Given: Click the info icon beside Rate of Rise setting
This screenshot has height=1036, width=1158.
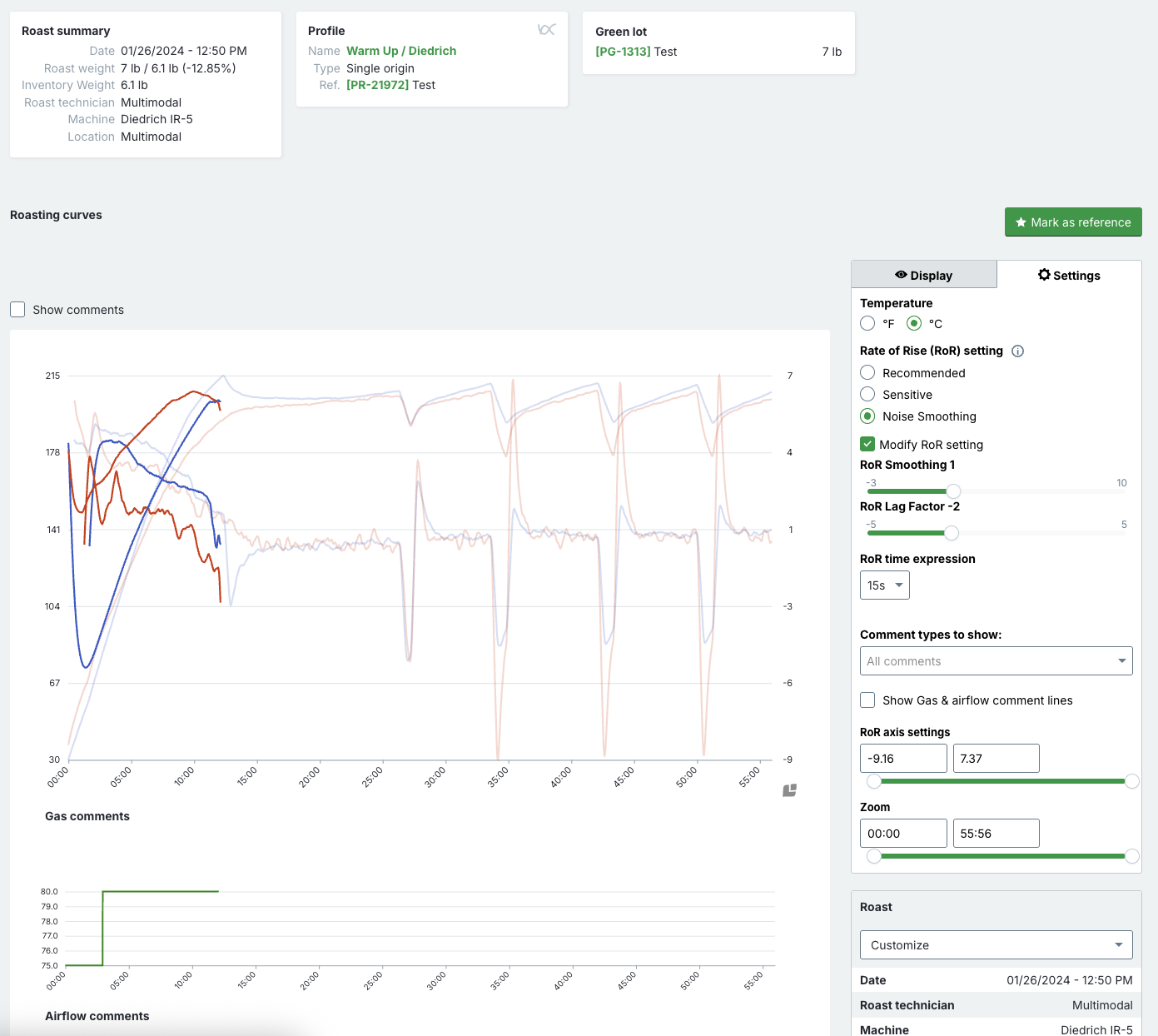Looking at the screenshot, I should tap(1017, 351).
